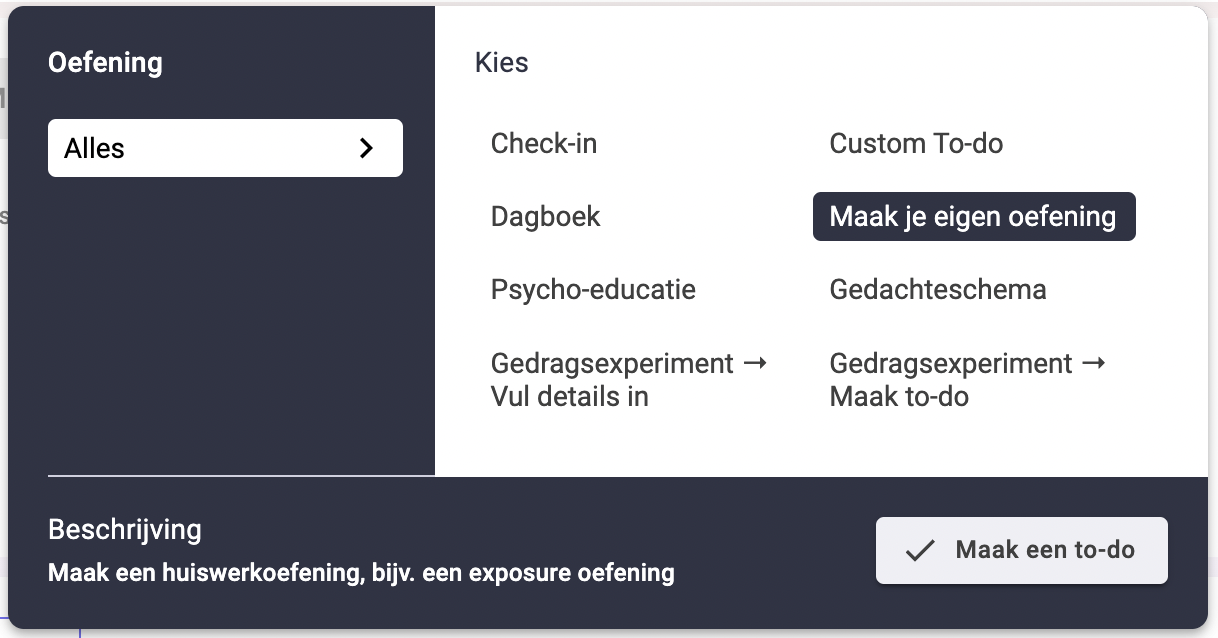Click the checkmark icon on the to-do button
The image size is (1218, 638).
tap(919, 550)
